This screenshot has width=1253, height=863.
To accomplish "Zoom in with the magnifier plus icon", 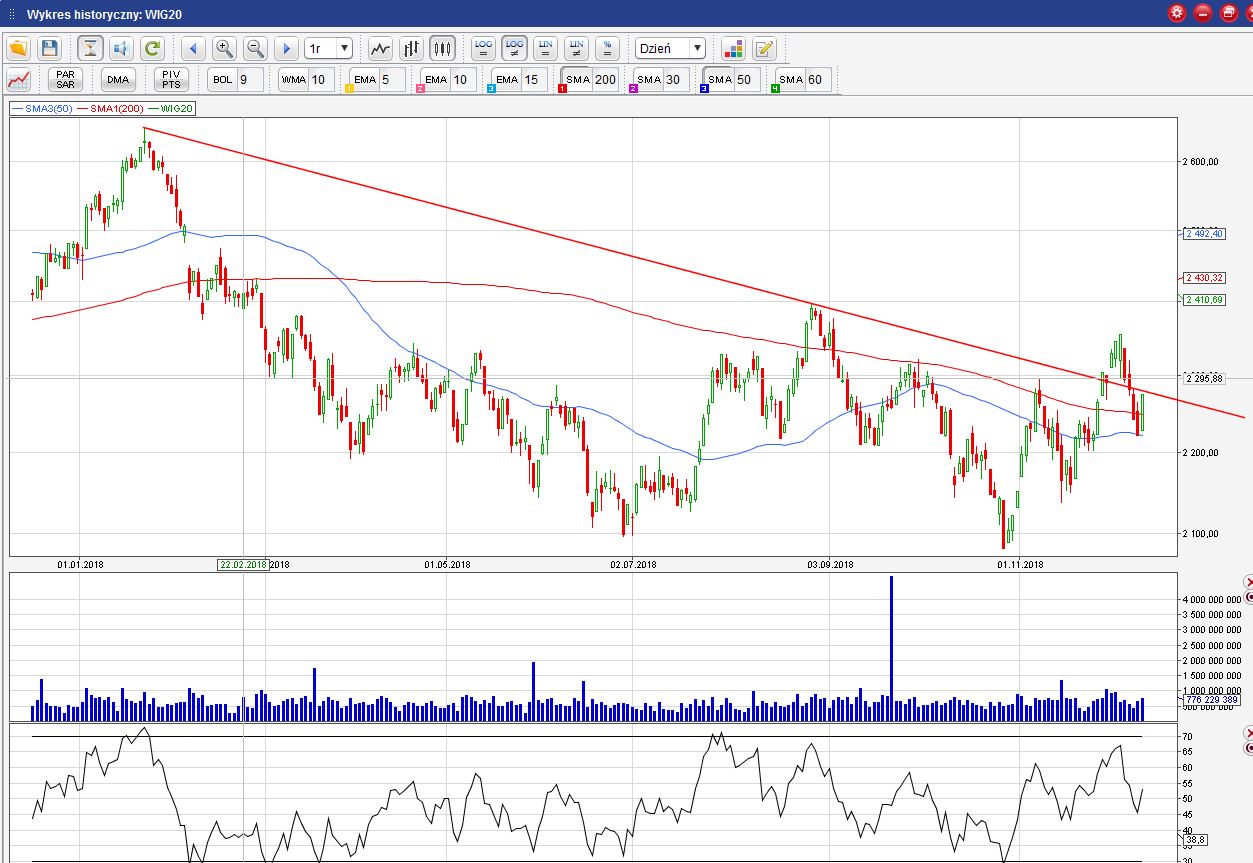I will point(224,48).
